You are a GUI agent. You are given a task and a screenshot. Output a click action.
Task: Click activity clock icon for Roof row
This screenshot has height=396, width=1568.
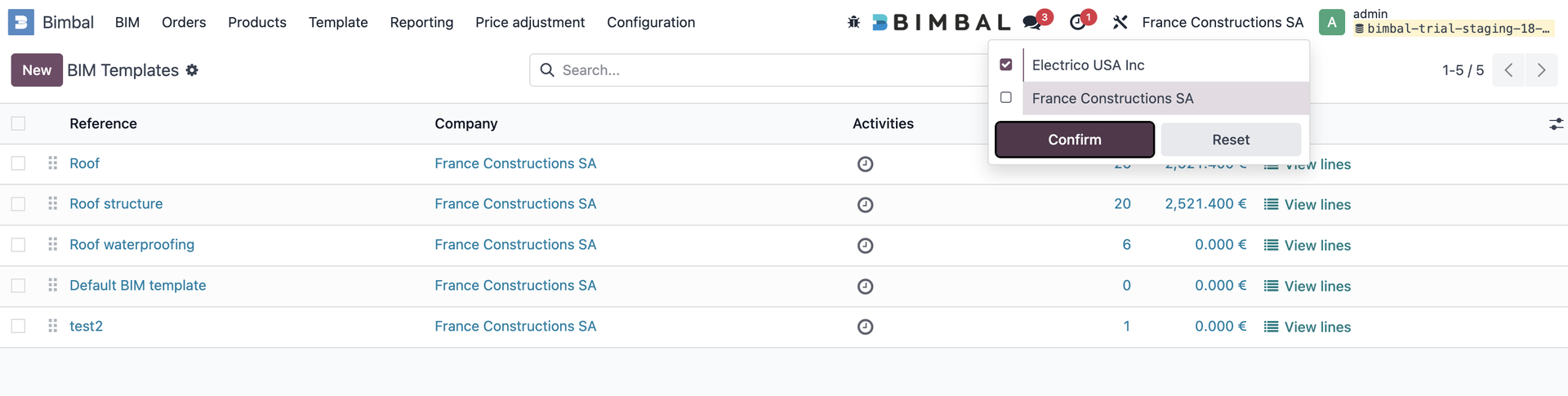tap(865, 164)
